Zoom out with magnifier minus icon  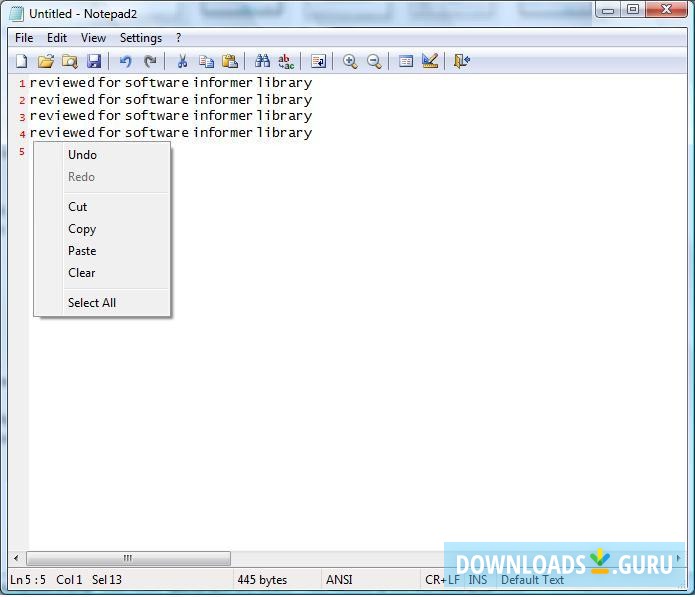[375, 61]
